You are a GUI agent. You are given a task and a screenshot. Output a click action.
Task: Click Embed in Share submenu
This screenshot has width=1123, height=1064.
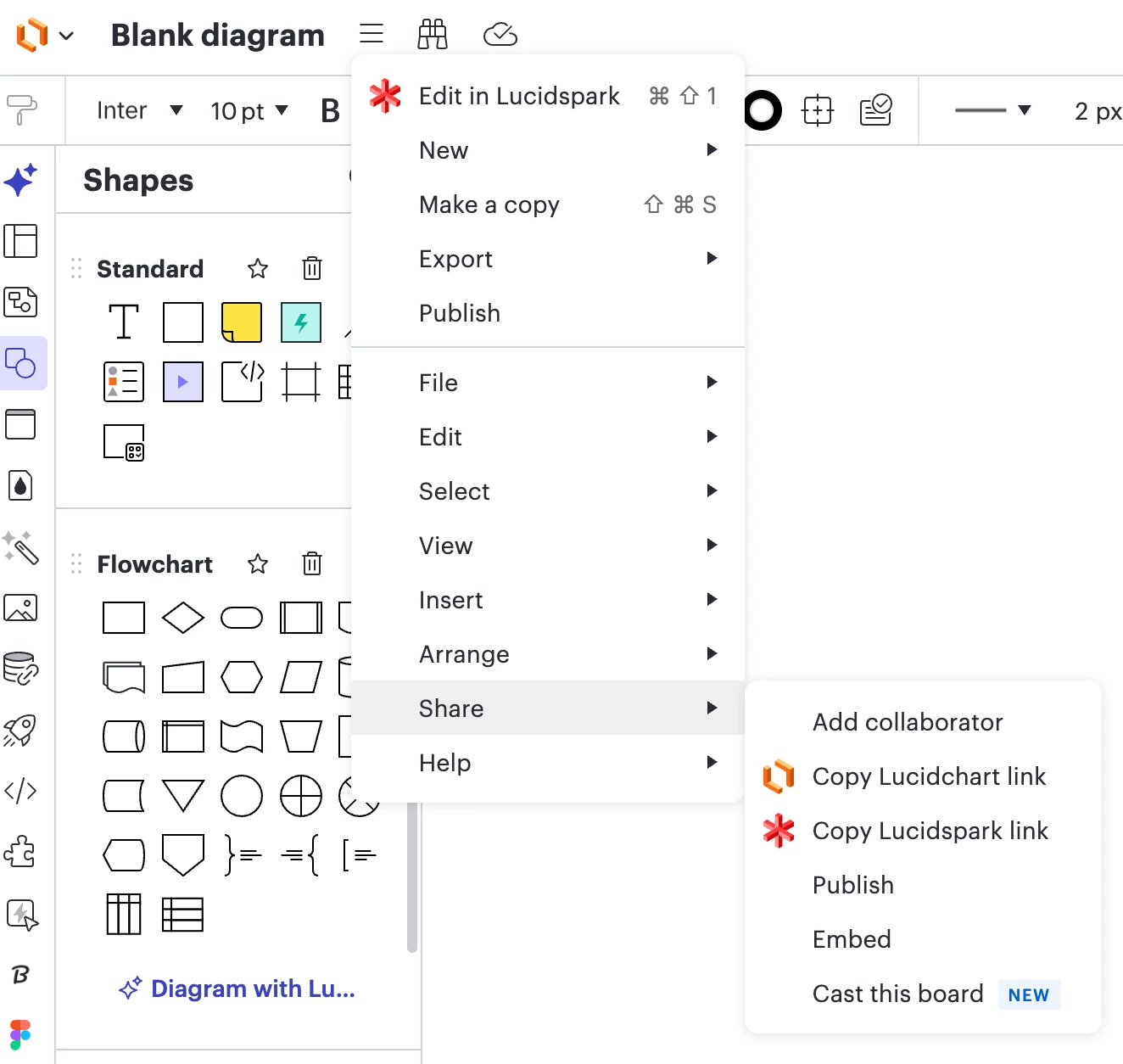(x=923, y=939)
